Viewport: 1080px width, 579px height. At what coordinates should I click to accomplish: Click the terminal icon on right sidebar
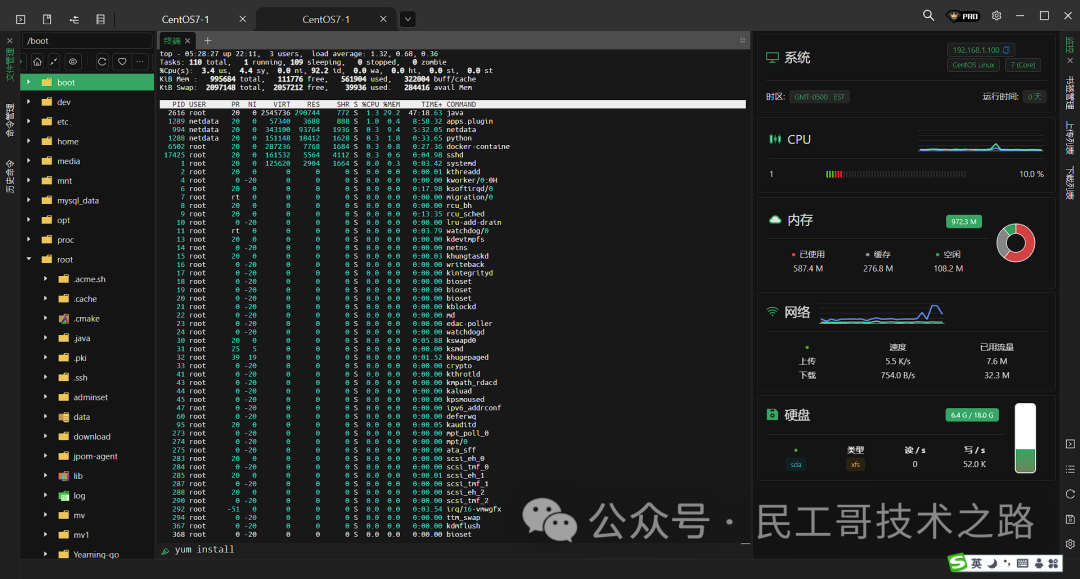coord(1070,444)
